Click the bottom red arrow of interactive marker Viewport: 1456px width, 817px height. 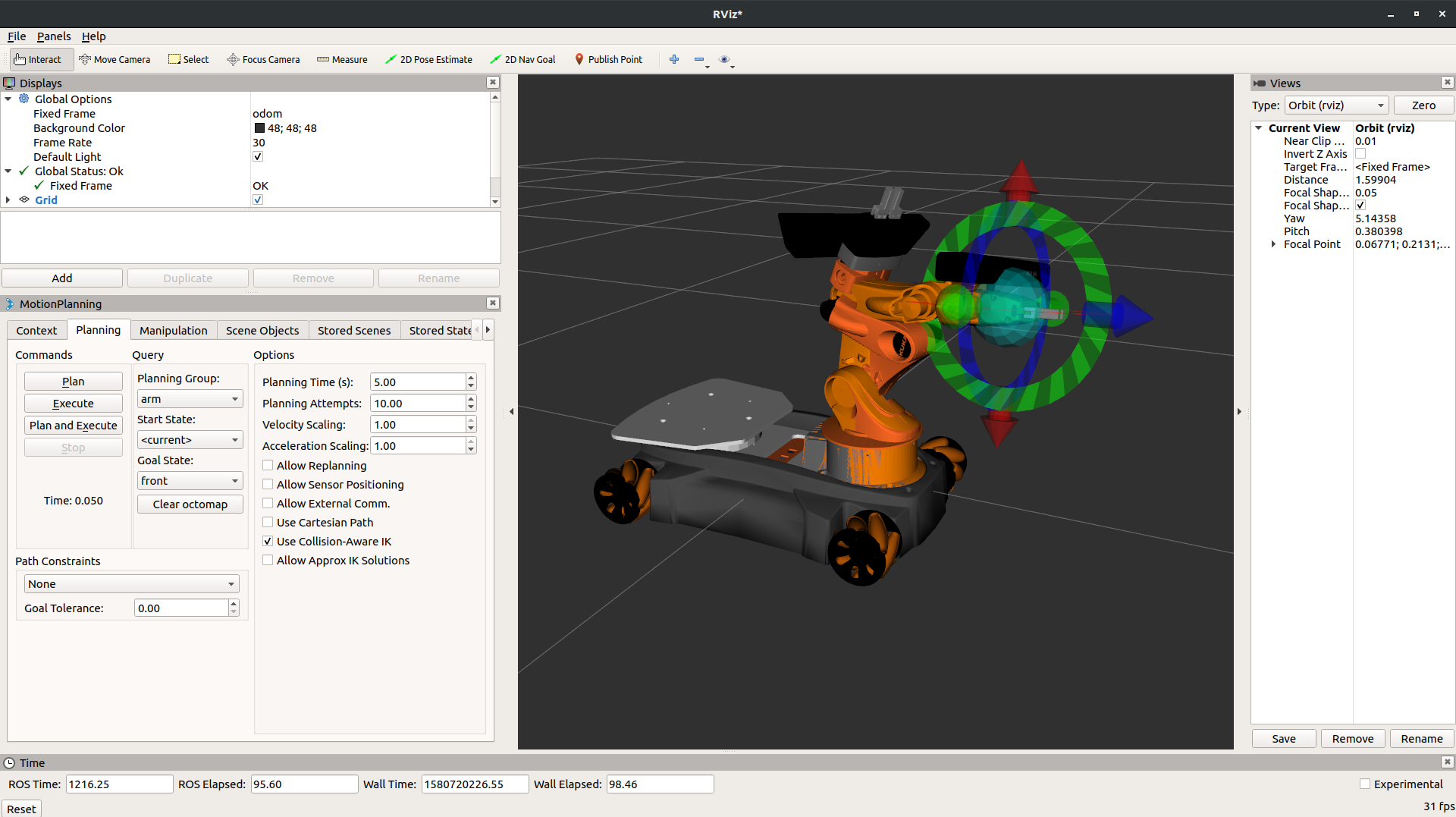tap(999, 429)
